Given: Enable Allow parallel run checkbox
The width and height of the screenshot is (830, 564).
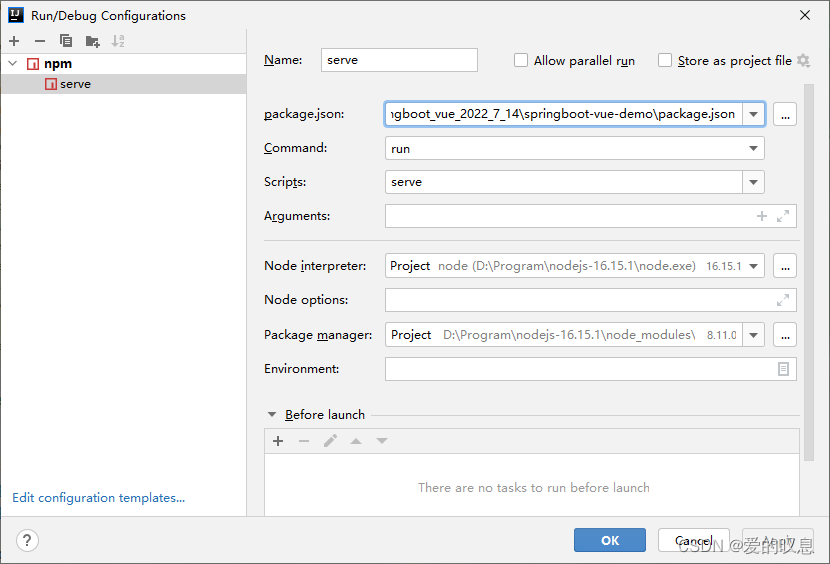Looking at the screenshot, I should [521, 60].
